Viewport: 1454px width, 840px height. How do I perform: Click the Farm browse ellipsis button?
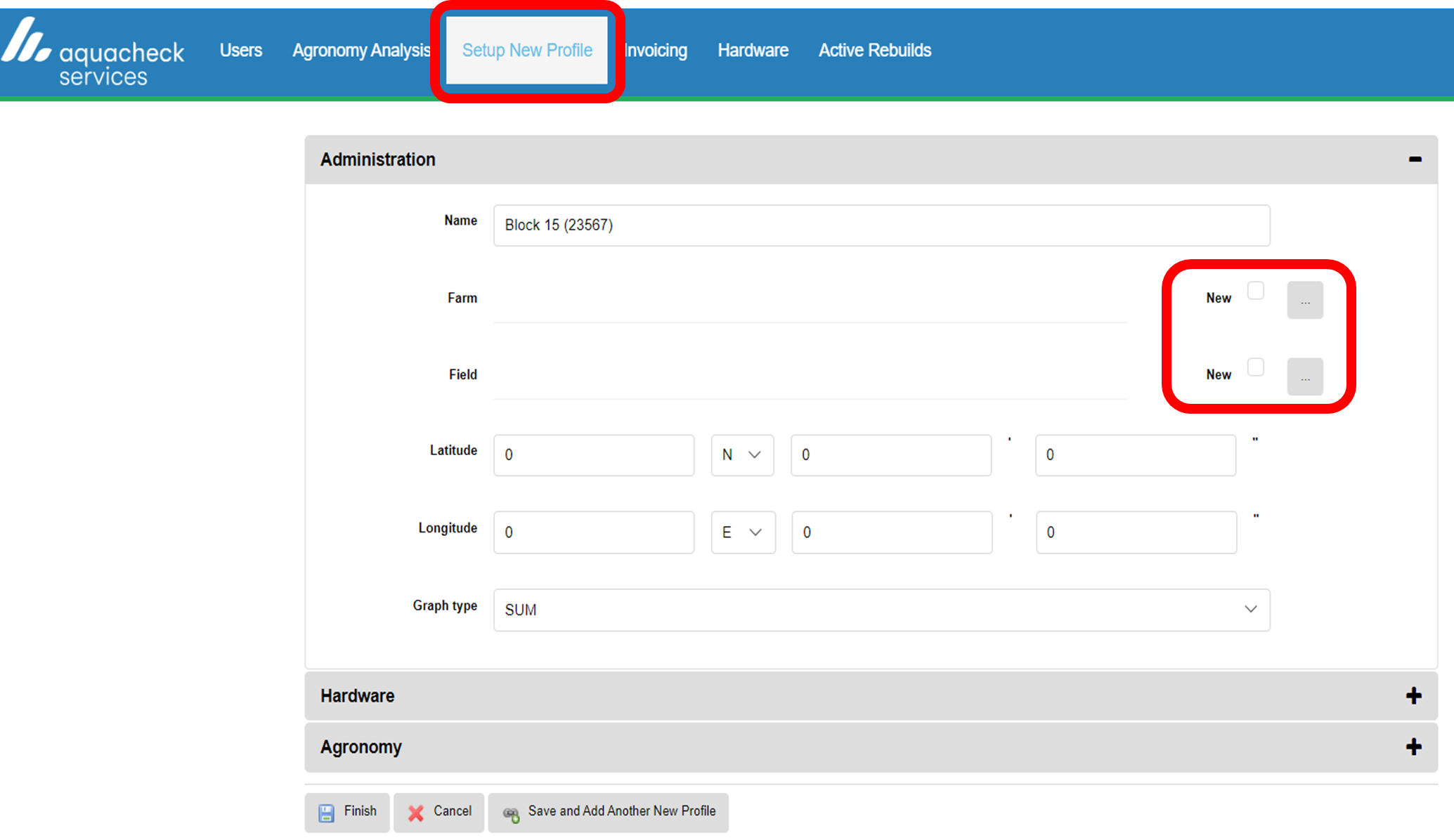click(x=1305, y=300)
